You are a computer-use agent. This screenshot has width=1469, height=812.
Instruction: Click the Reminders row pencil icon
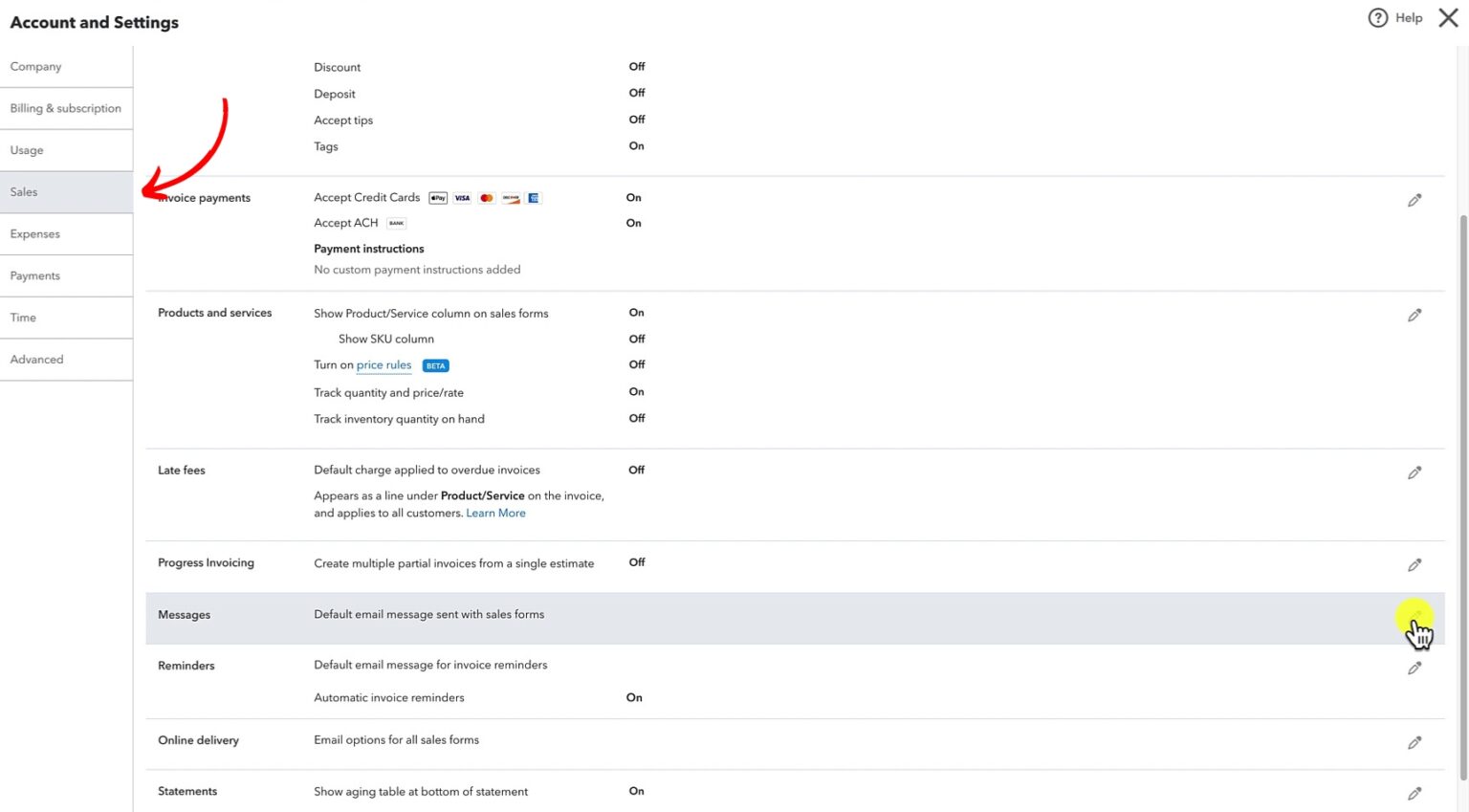tap(1414, 668)
